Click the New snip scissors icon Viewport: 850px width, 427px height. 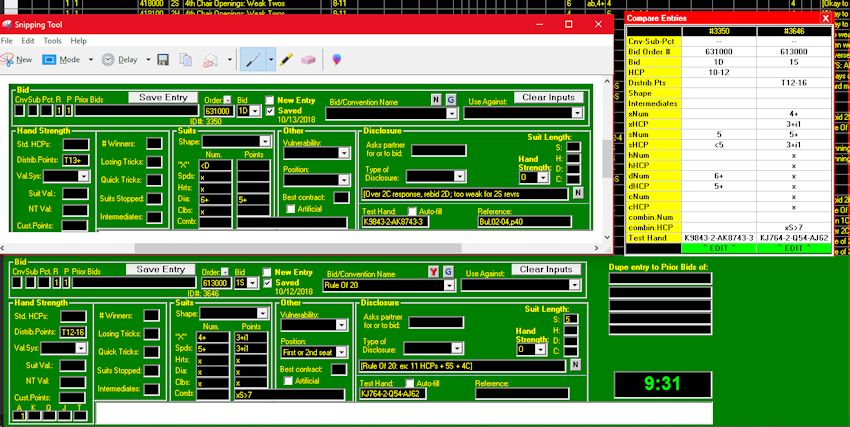[7, 60]
